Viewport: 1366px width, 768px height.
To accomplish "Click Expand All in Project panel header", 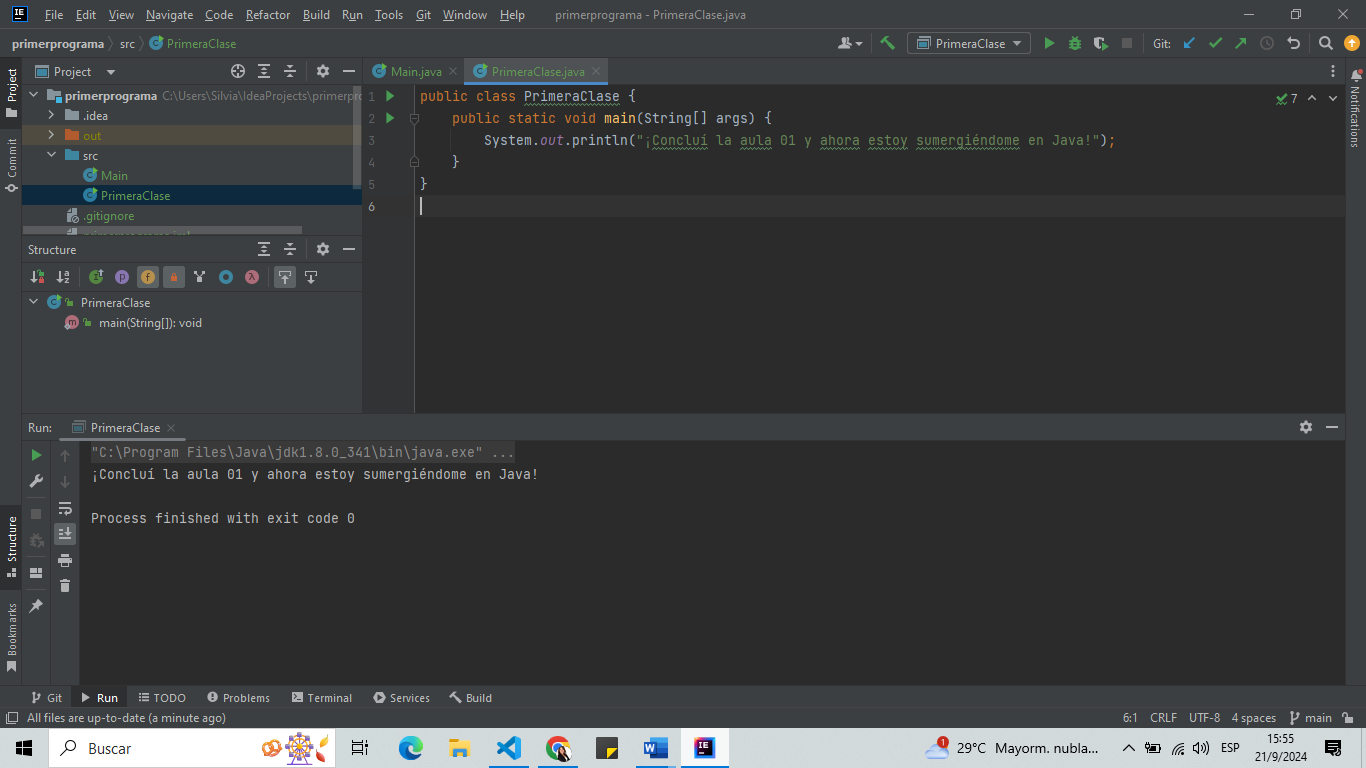I will coord(264,71).
